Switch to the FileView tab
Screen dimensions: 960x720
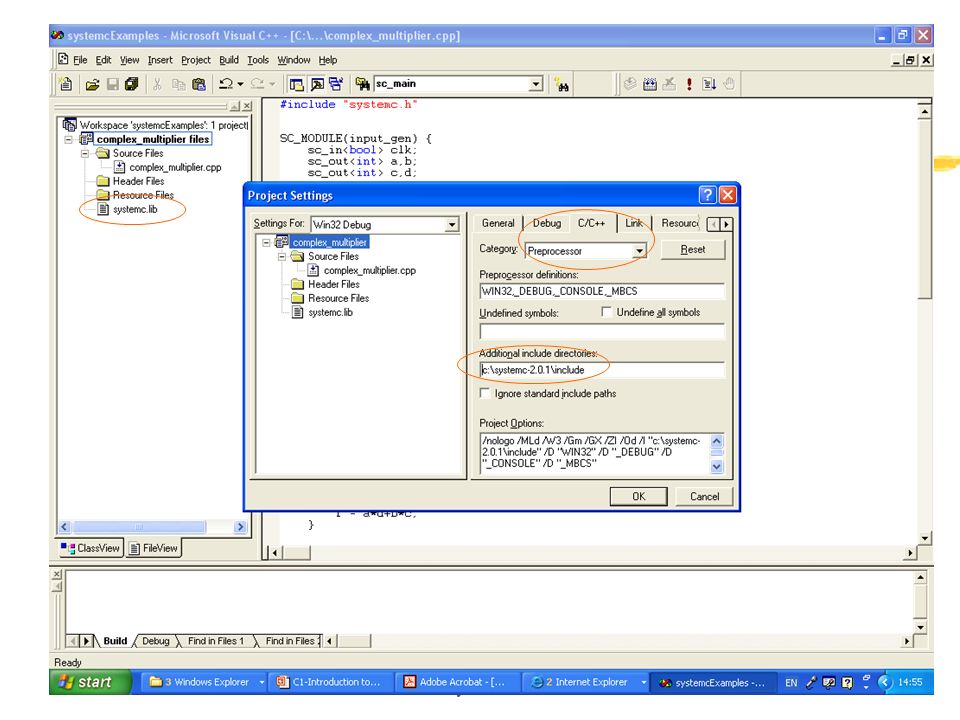[154, 548]
